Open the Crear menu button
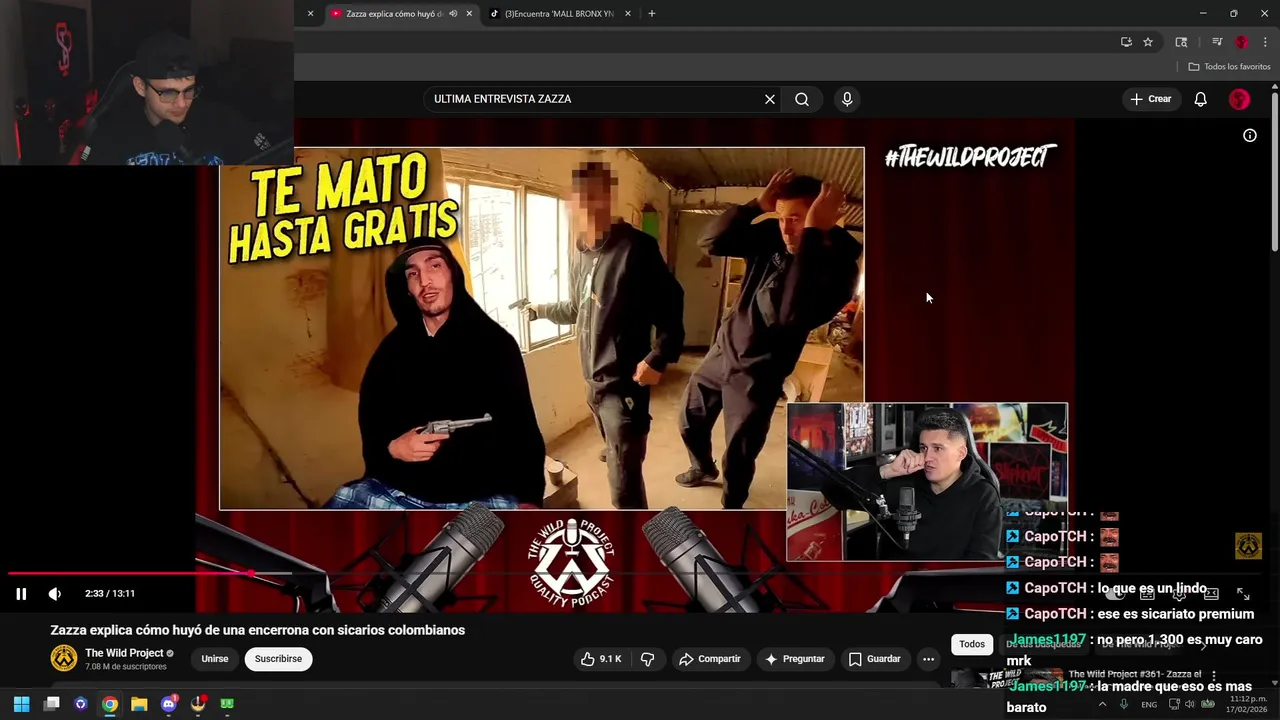 pyautogui.click(x=1151, y=99)
